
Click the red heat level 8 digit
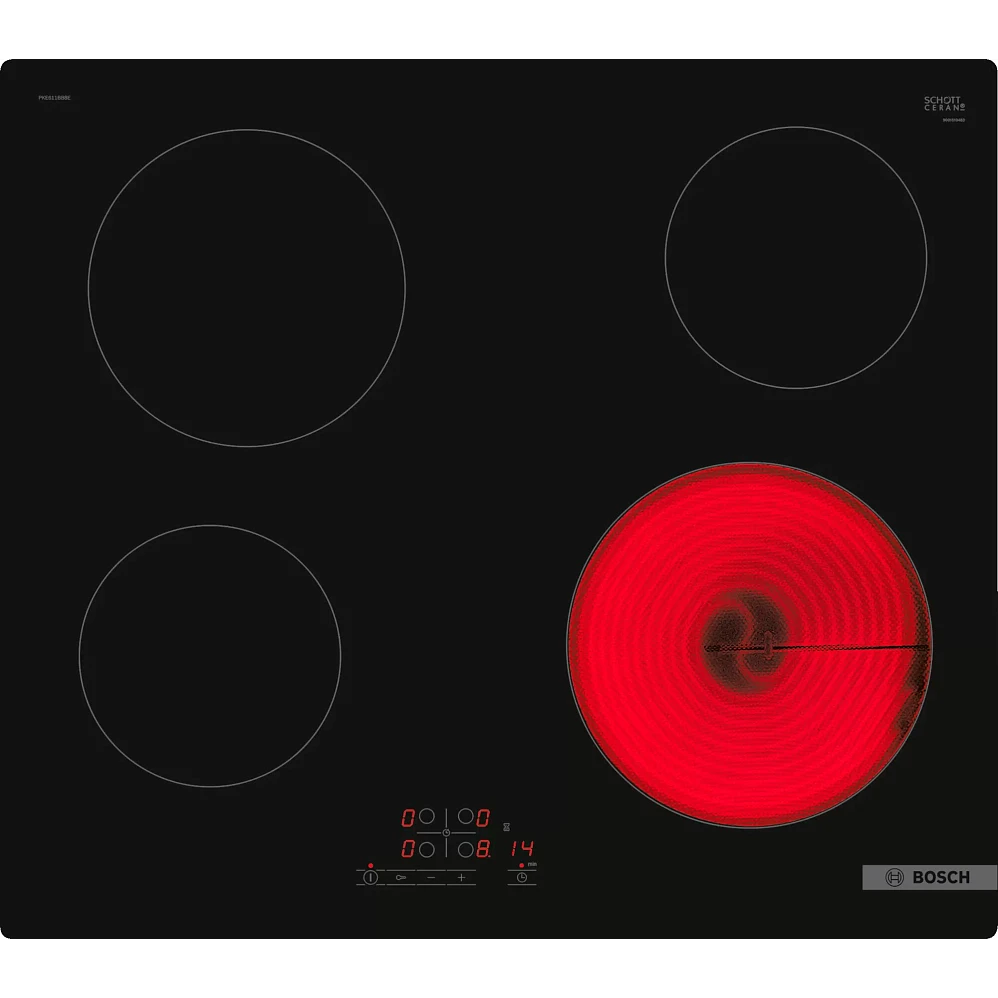[483, 849]
